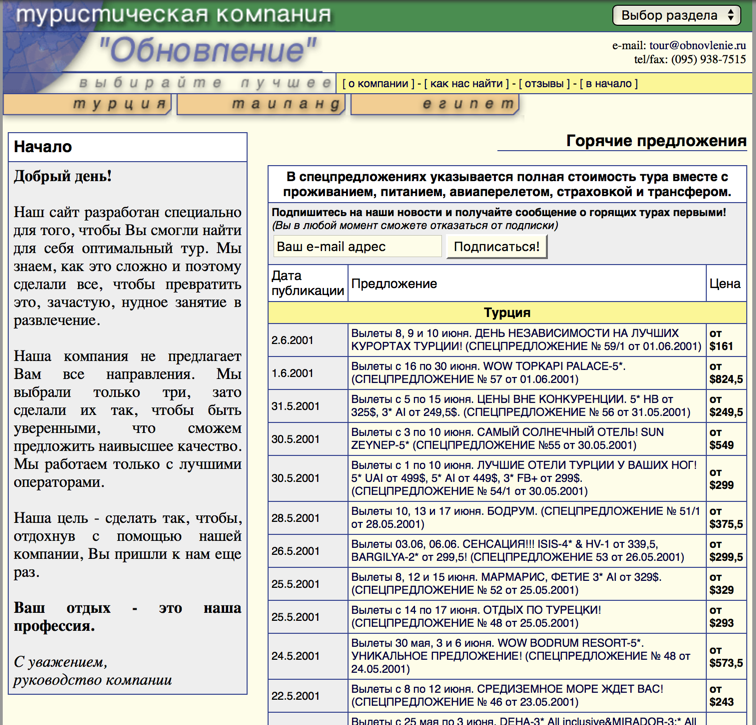Open the ЛУЧШИЕ ОТЕЛИ ТУРЦИИ У ВАШИХ НОГ offer

pos(524,478)
